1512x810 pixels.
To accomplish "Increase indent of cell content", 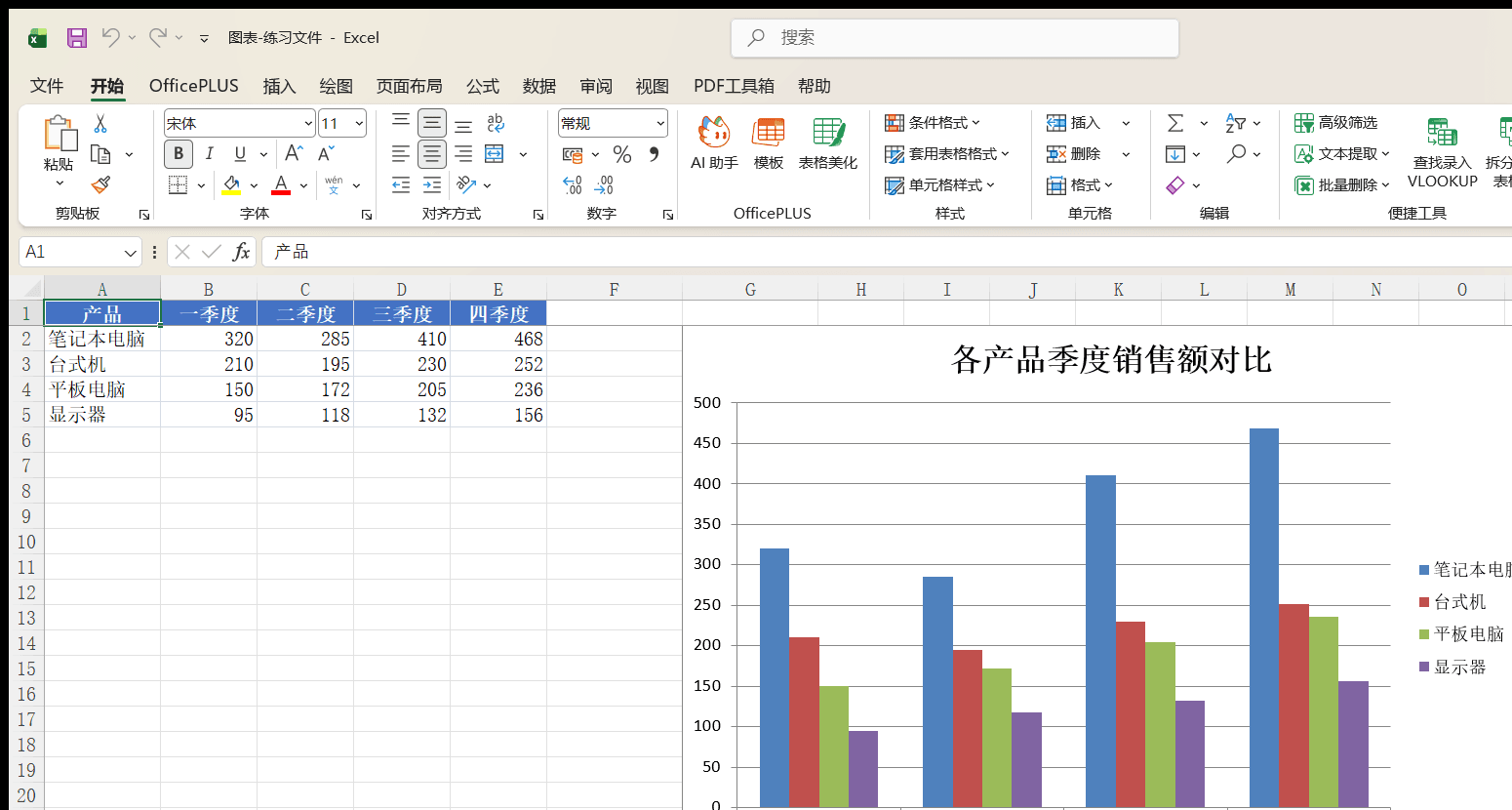I will click(432, 184).
